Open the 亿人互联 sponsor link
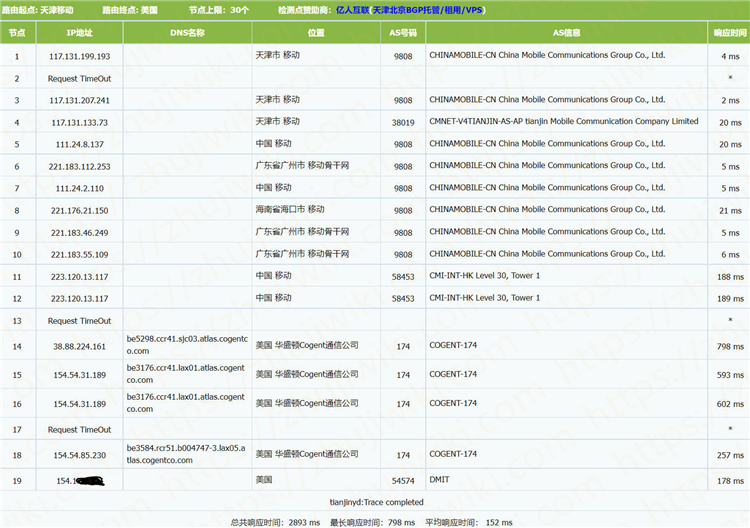Image resolution: width=750 pixels, height=528 pixels. 410,10
